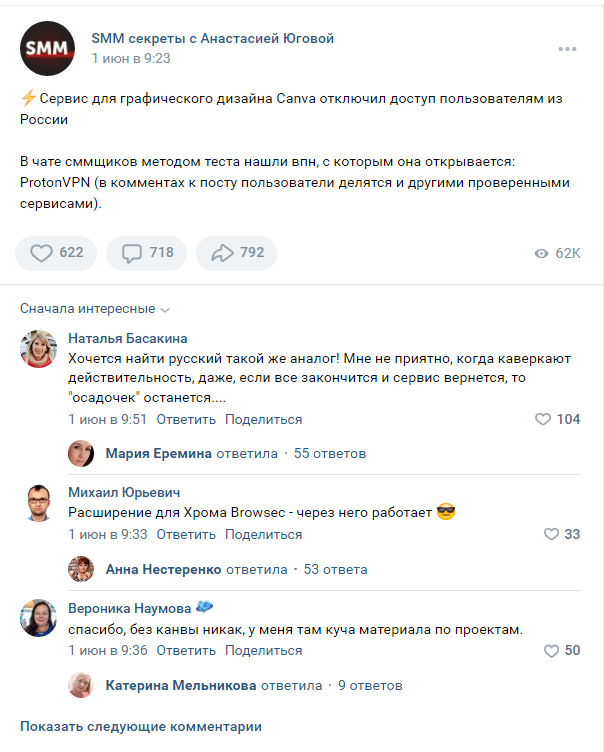This screenshot has height=752, width=604.
Task: Like Наталья Басакина's comment
Action: point(557,420)
